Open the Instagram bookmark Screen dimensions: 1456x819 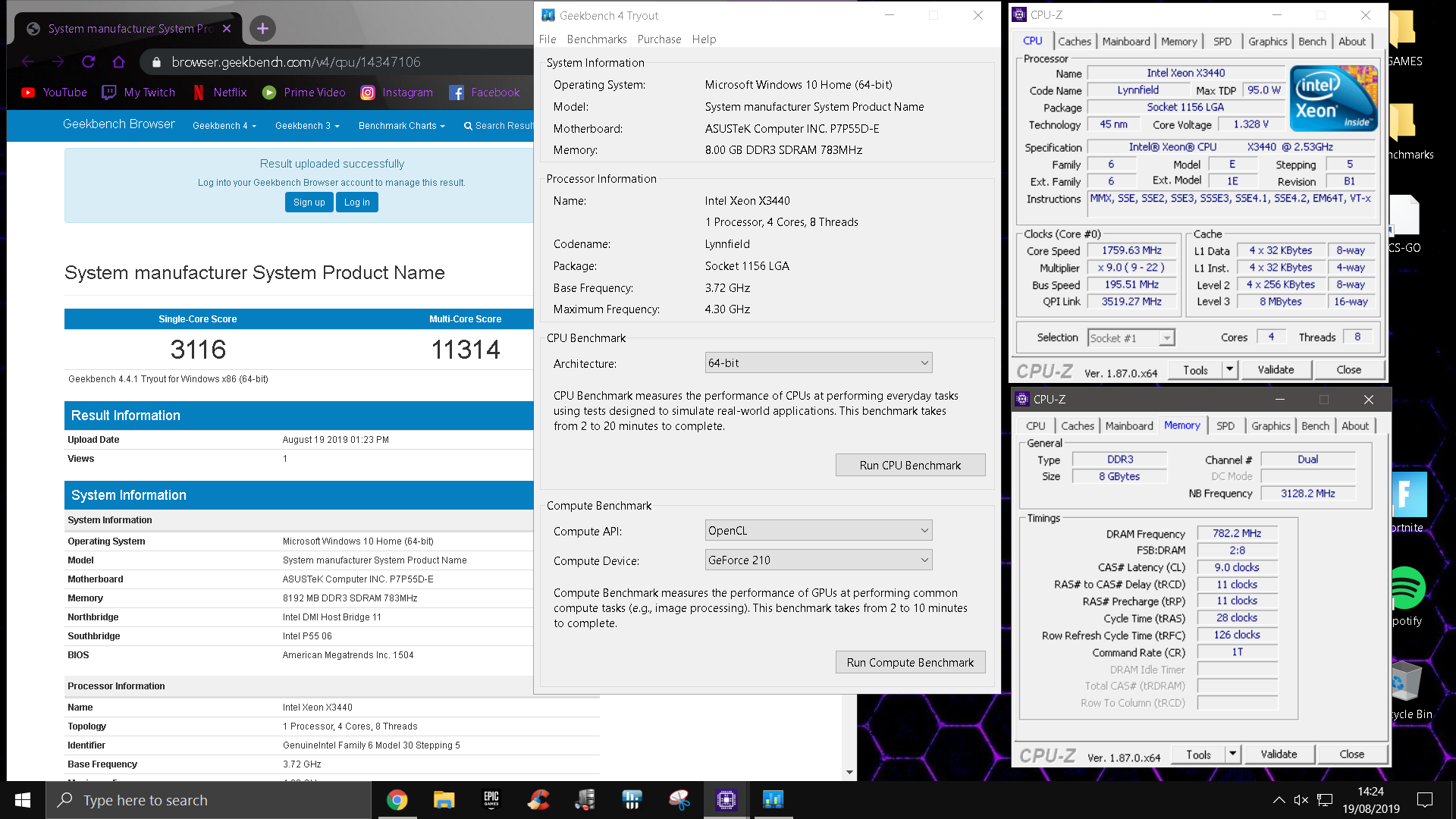(x=397, y=93)
